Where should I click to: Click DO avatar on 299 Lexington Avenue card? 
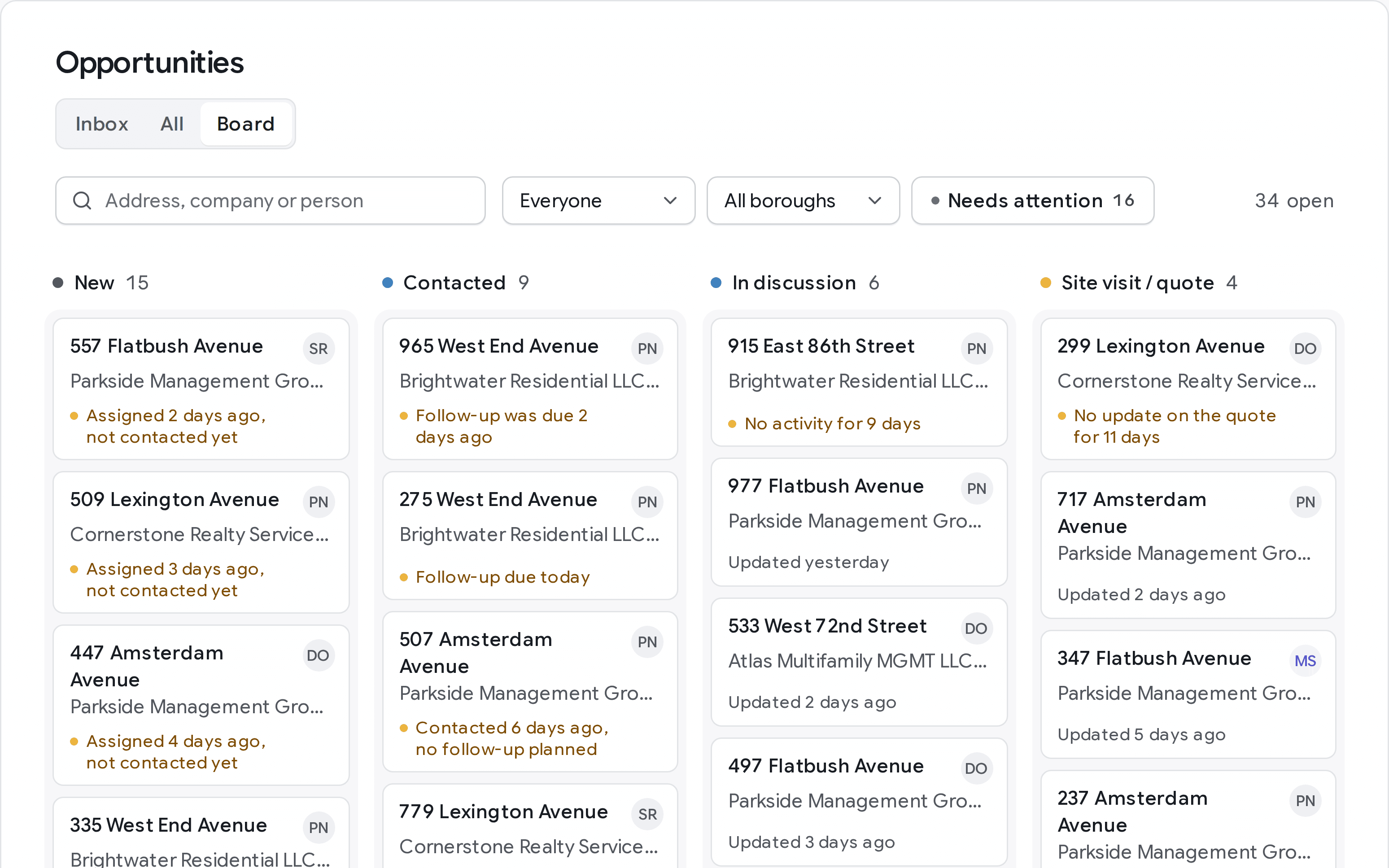(1305, 349)
